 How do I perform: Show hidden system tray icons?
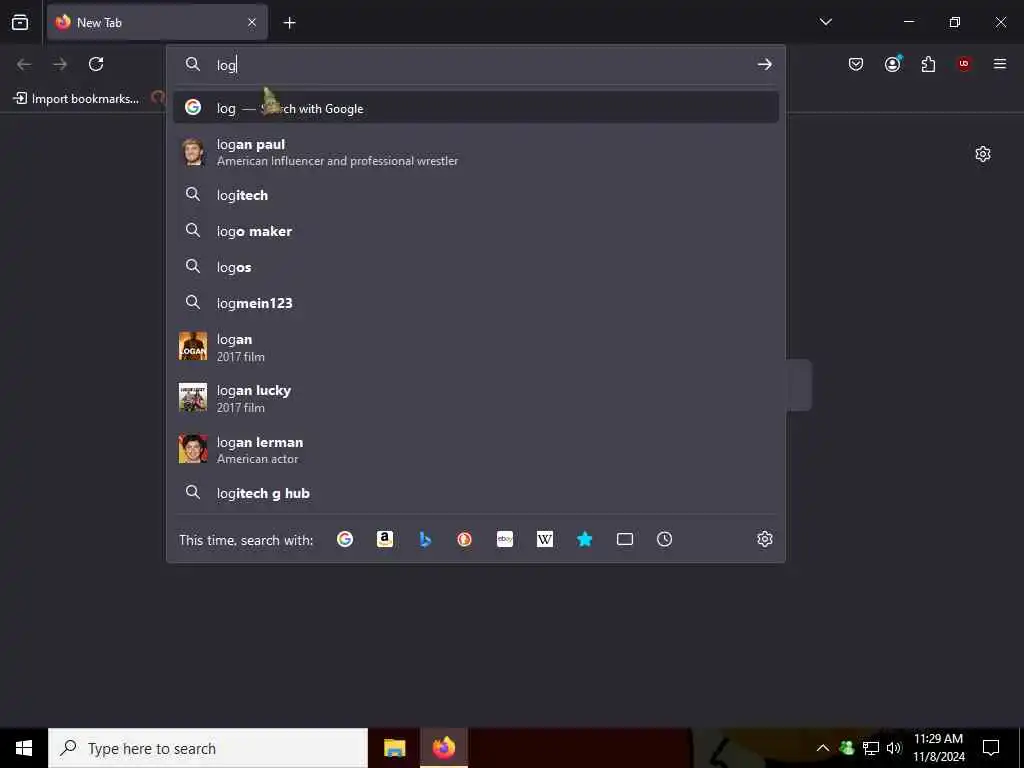click(x=823, y=748)
